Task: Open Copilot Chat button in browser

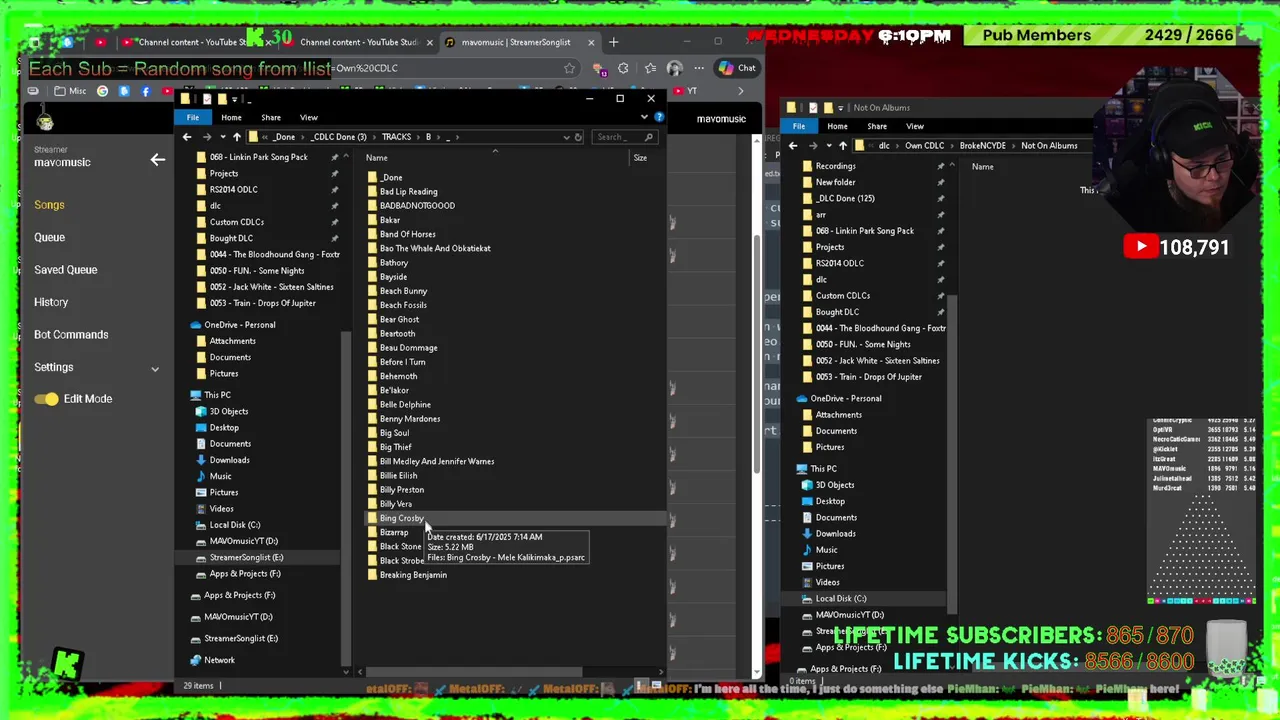Action: tap(736, 68)
